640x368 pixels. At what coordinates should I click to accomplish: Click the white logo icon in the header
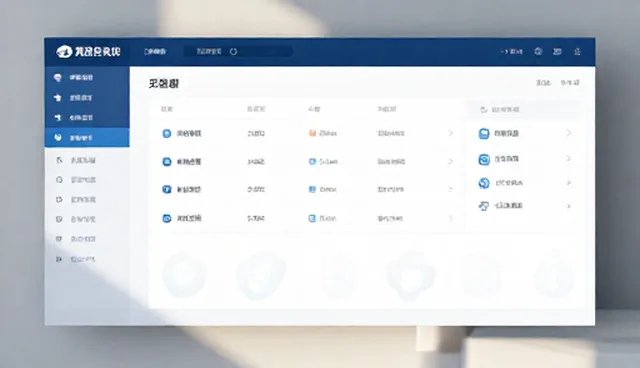coord(64,51)
